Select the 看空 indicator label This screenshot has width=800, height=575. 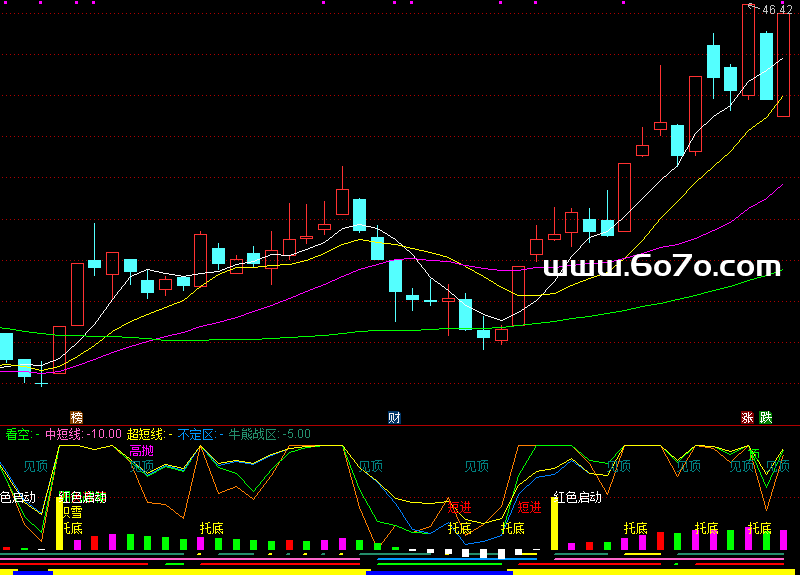coord(18,434)
